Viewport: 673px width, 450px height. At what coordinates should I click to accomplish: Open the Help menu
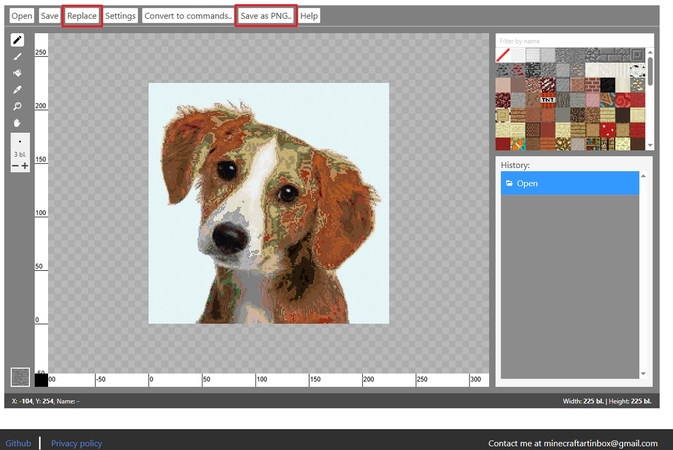coord(309,16)
